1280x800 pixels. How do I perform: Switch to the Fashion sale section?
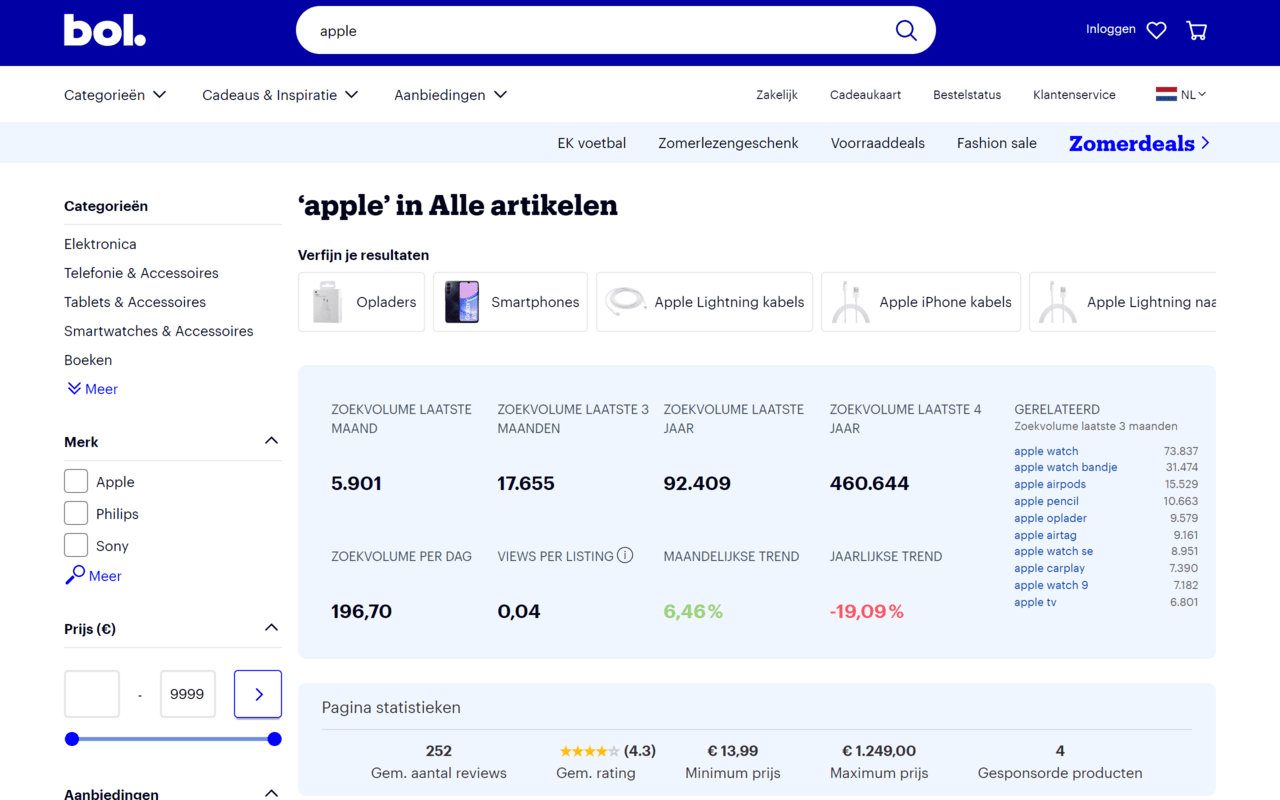click(x=996, y=143)
